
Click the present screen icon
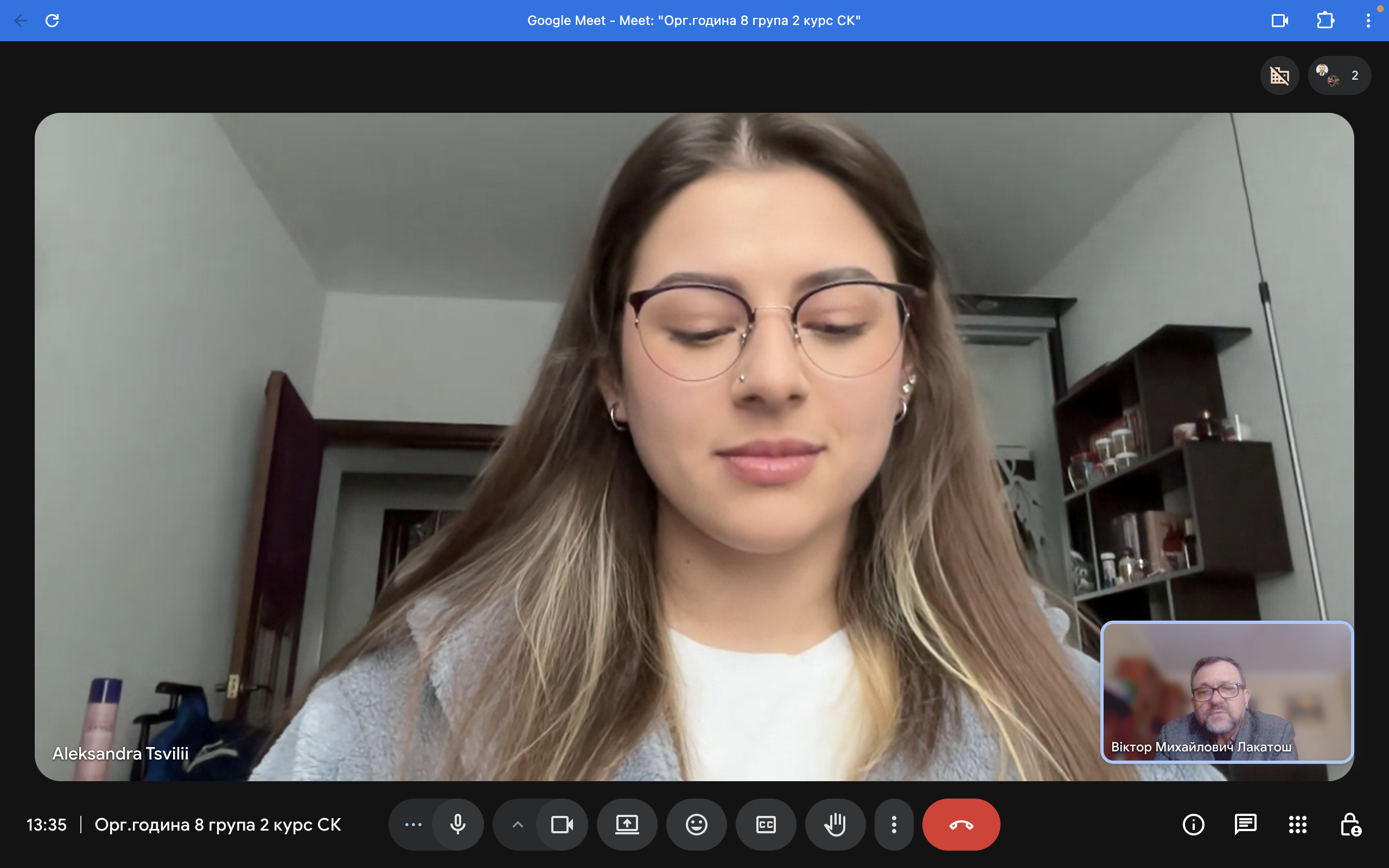point(627,825)
